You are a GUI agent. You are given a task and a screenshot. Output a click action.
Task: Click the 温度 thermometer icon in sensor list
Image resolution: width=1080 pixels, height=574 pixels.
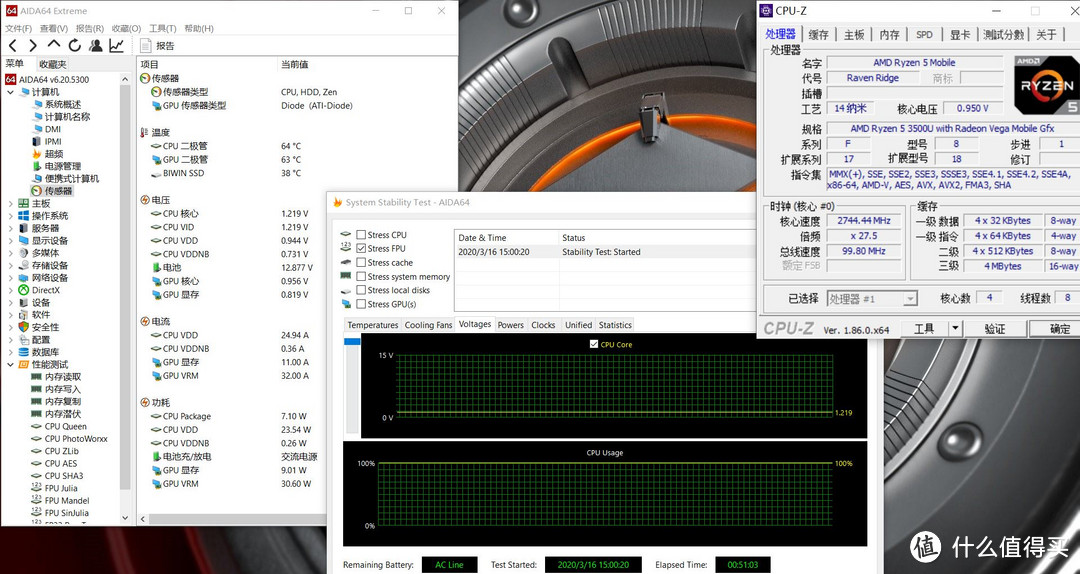pos(145,132)
